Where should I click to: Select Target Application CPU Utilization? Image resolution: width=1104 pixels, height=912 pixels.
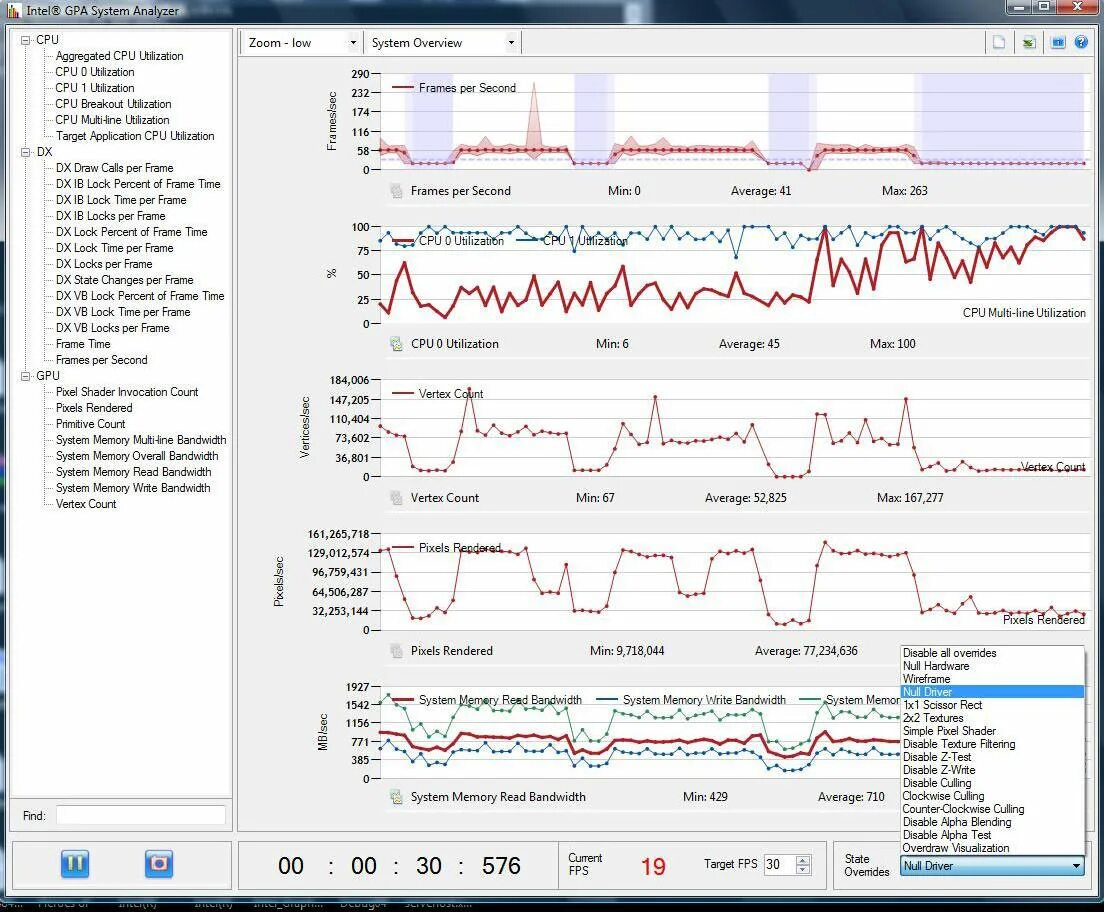(135, 136)
